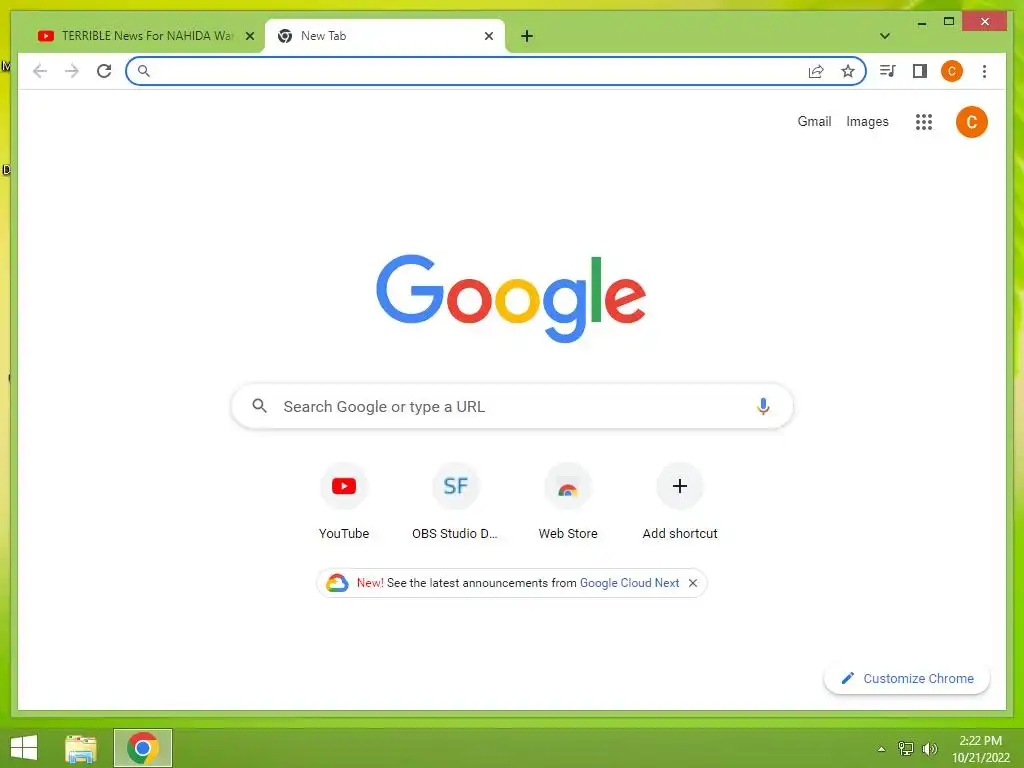
Task: Switch to the TERRIBLE News For NAHIDA tab
Action: [x=144, y=36]
